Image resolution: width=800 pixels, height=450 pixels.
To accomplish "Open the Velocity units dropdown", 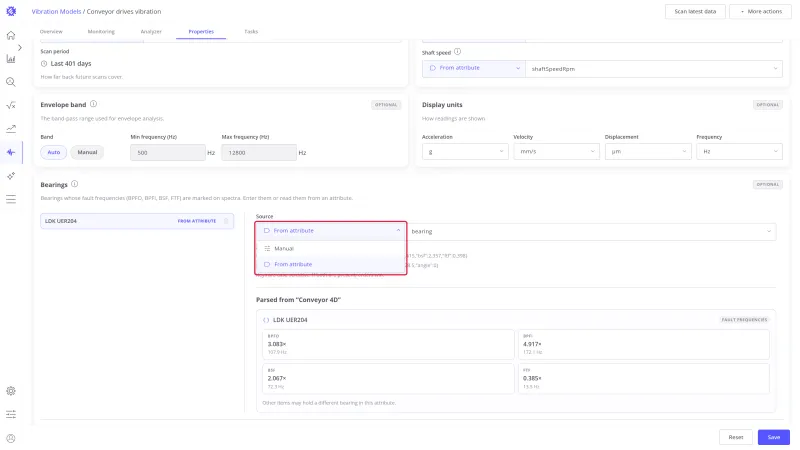I will point(556,152).
